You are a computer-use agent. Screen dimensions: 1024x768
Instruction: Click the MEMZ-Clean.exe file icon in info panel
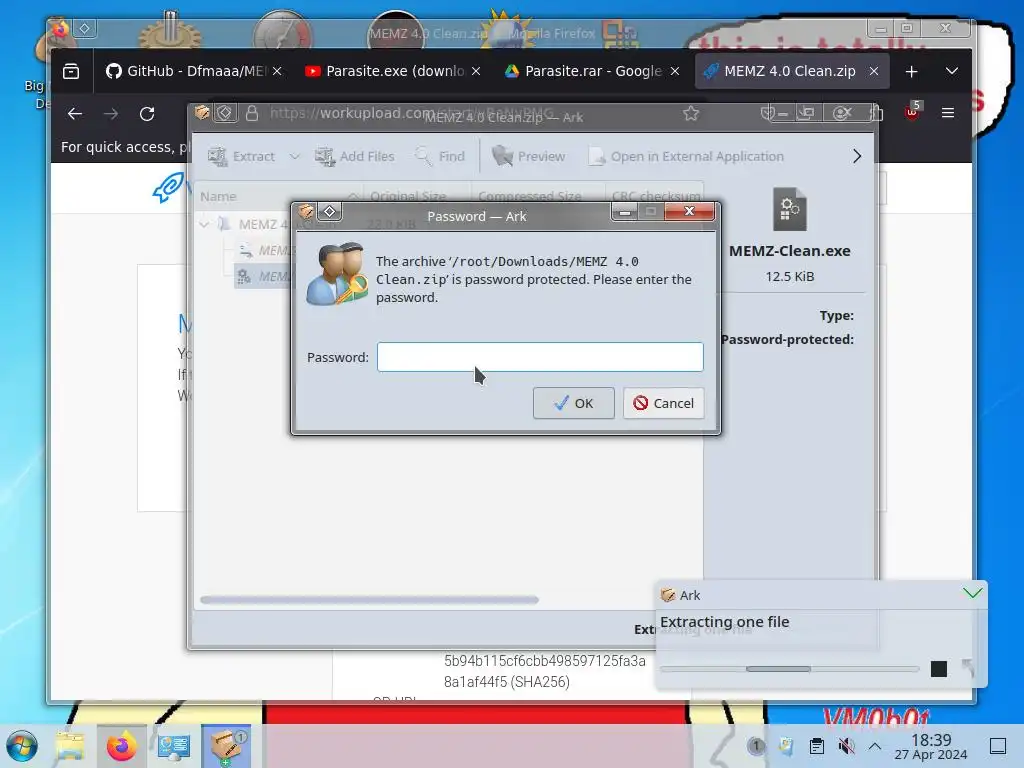[790, 209]
